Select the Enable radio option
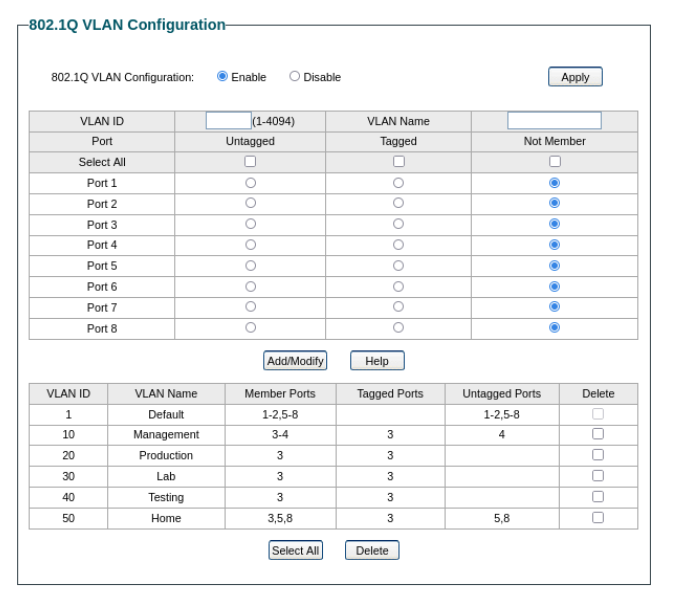This screenshot has width=679, height=608. 223,77
